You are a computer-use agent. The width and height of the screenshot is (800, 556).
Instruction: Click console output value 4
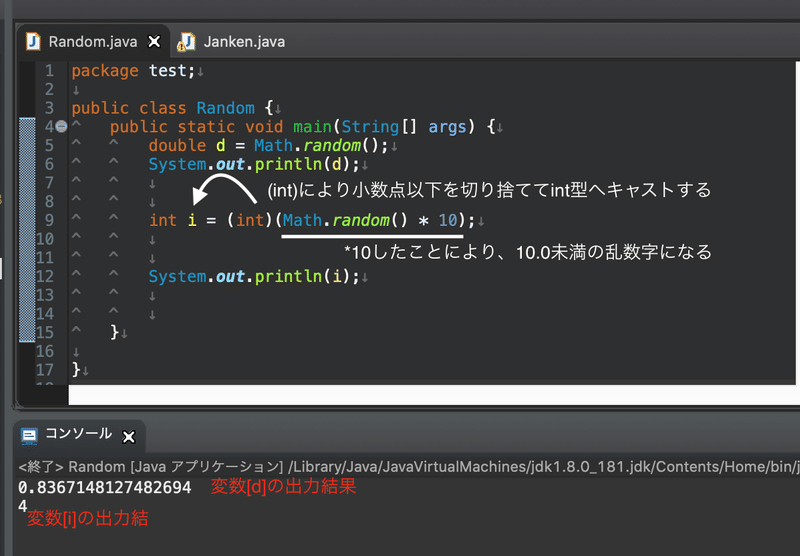click(x=22, y=506)
